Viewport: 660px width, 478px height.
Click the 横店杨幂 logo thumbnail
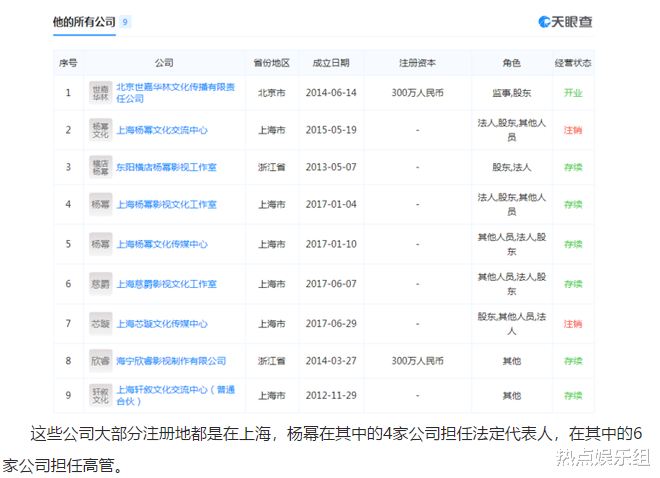(101, 167)
